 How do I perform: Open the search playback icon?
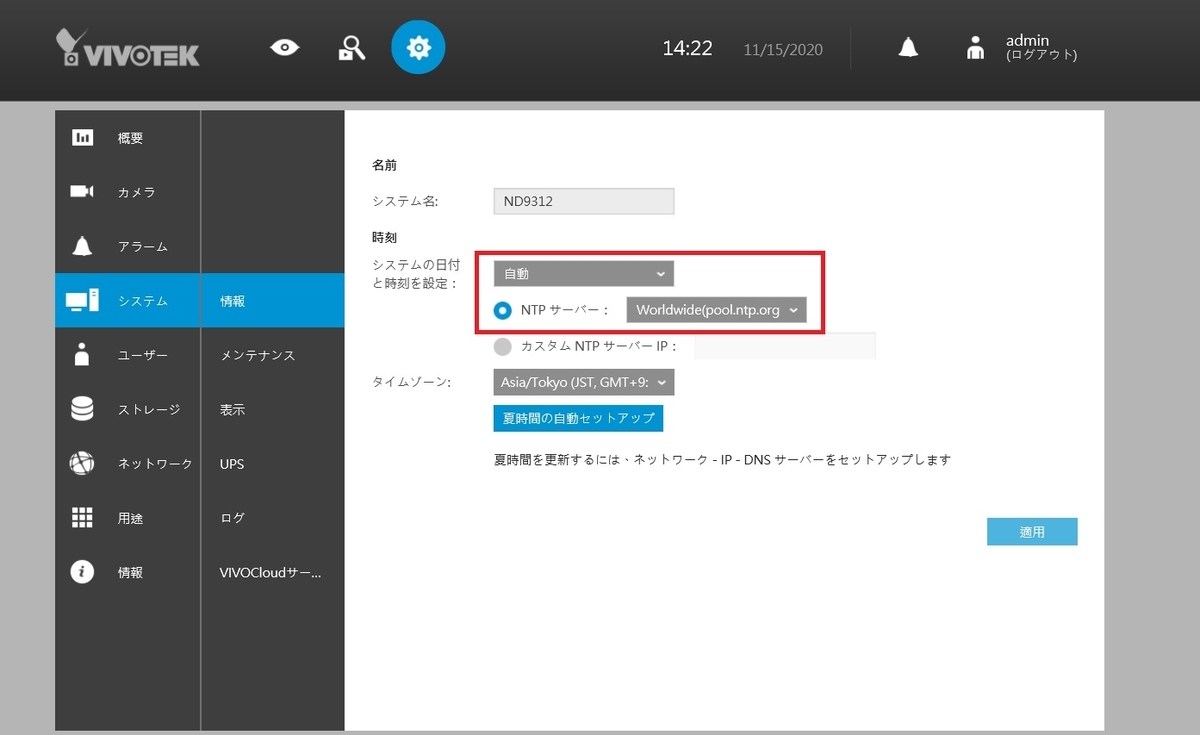point(352,47)
